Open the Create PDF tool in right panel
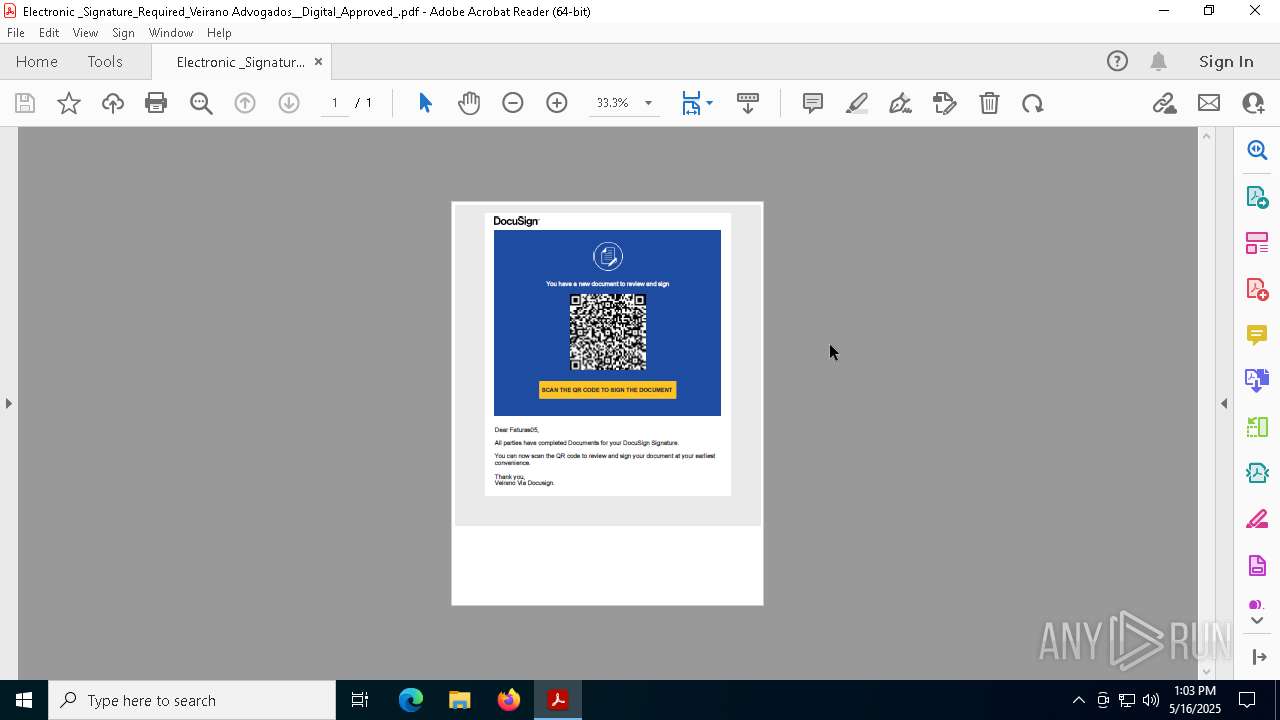The width and height of the screenshot is (1280, 720). tap(1257, 289)
